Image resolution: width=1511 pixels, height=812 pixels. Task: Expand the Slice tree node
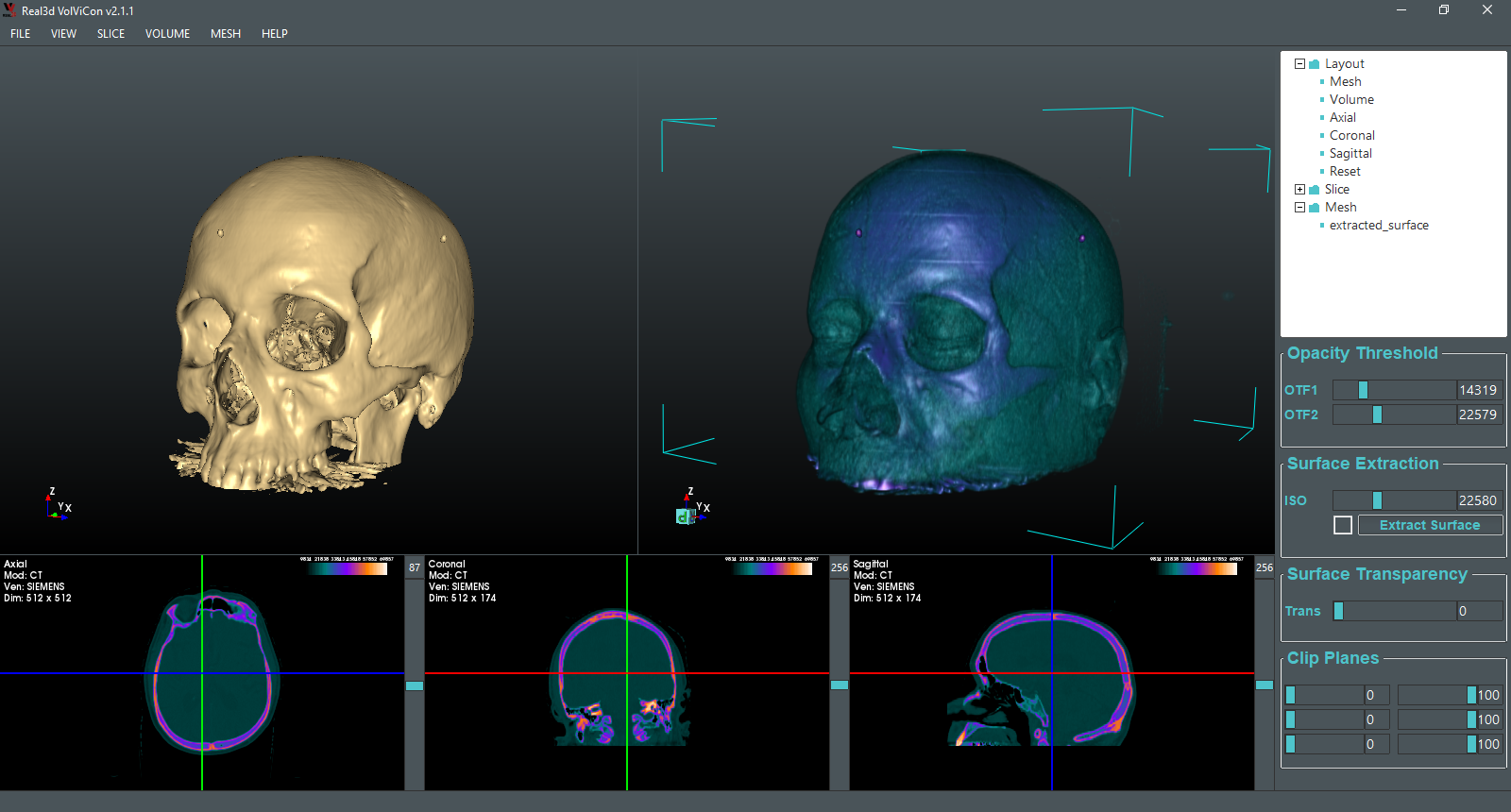tap(1299, 190)
